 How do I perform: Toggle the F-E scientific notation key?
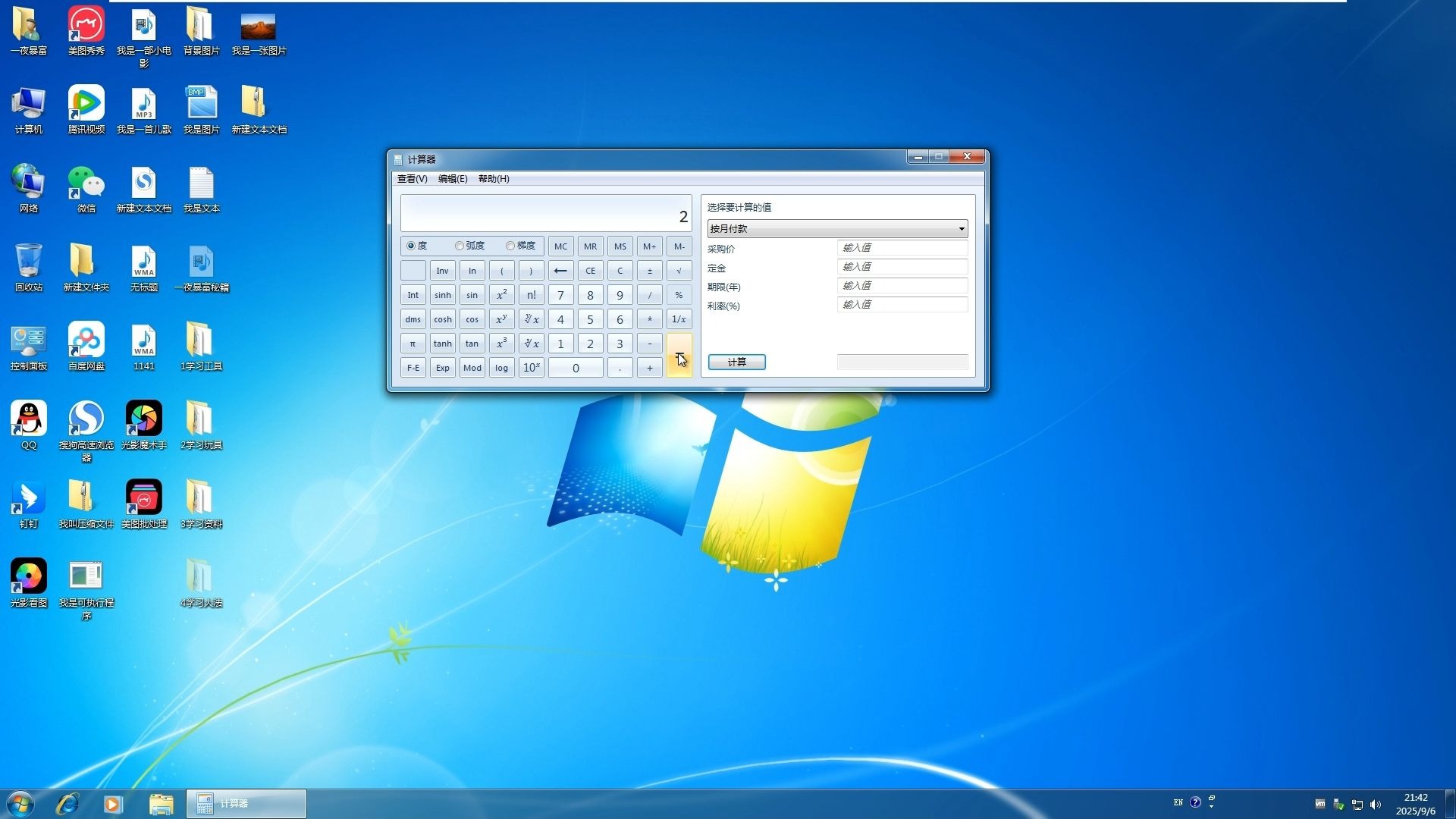click(x=413, y=368)
